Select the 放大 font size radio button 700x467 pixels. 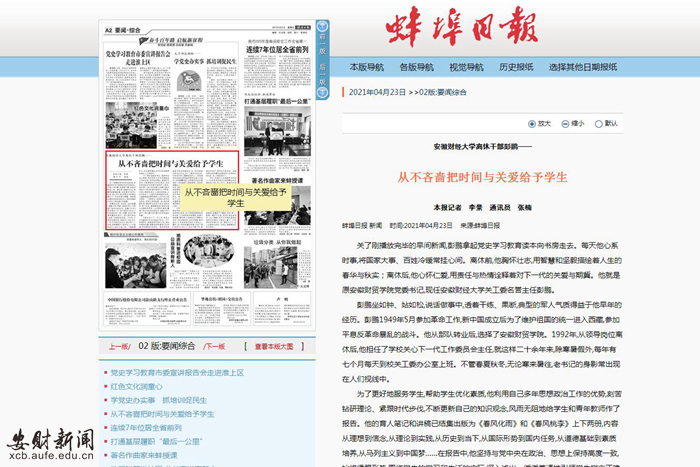coord(533,123)
